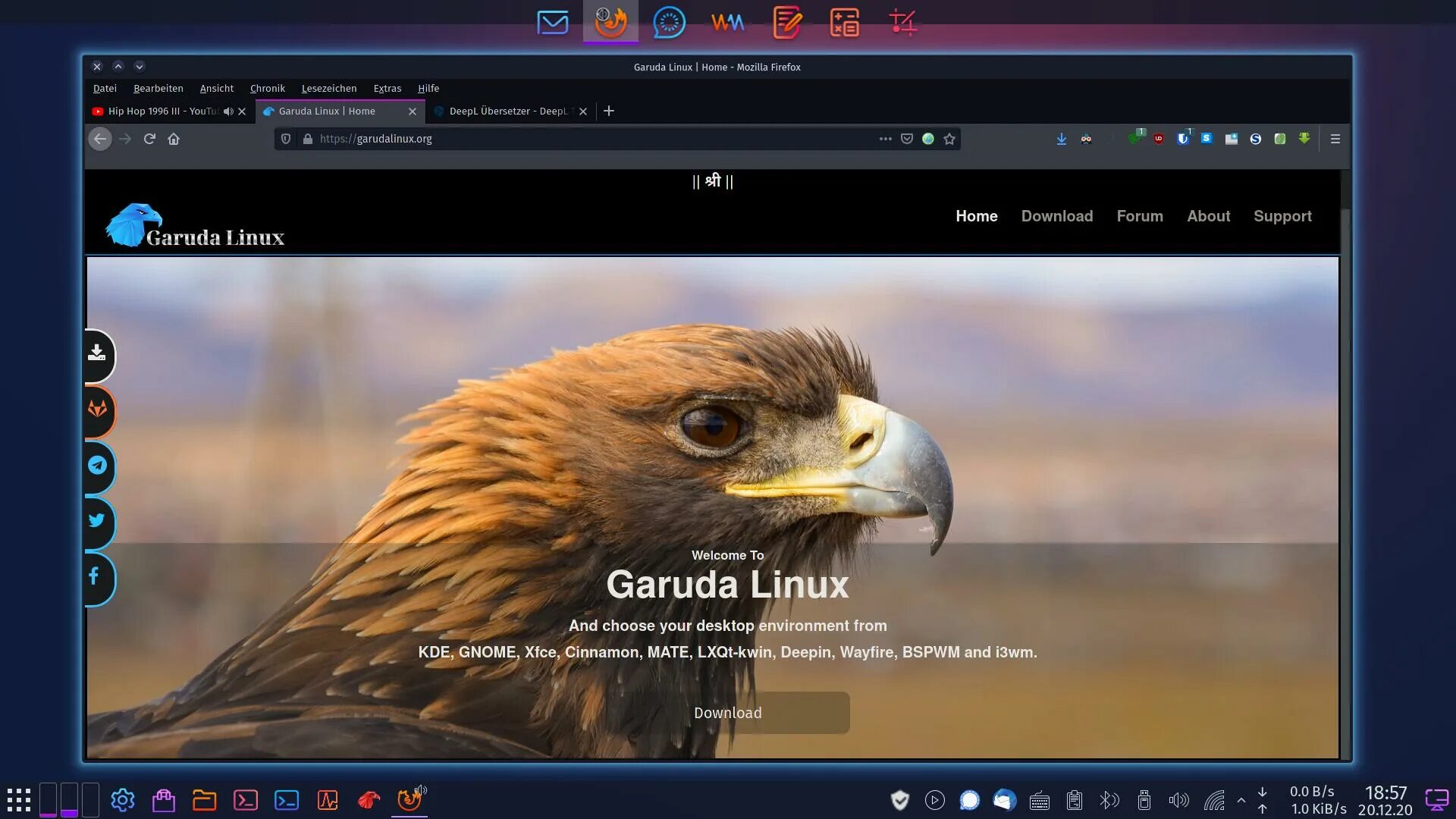This screenshot has height=819, width=1456.
Task: Bookmark page with star icon
Action: pyautogui.click(x=949, y=139)
